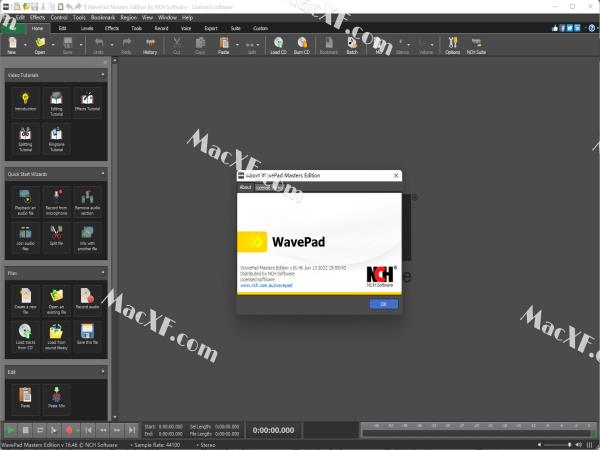The image size is (600, 450).
Task: Open the Region menu
Action: [128, 18]
